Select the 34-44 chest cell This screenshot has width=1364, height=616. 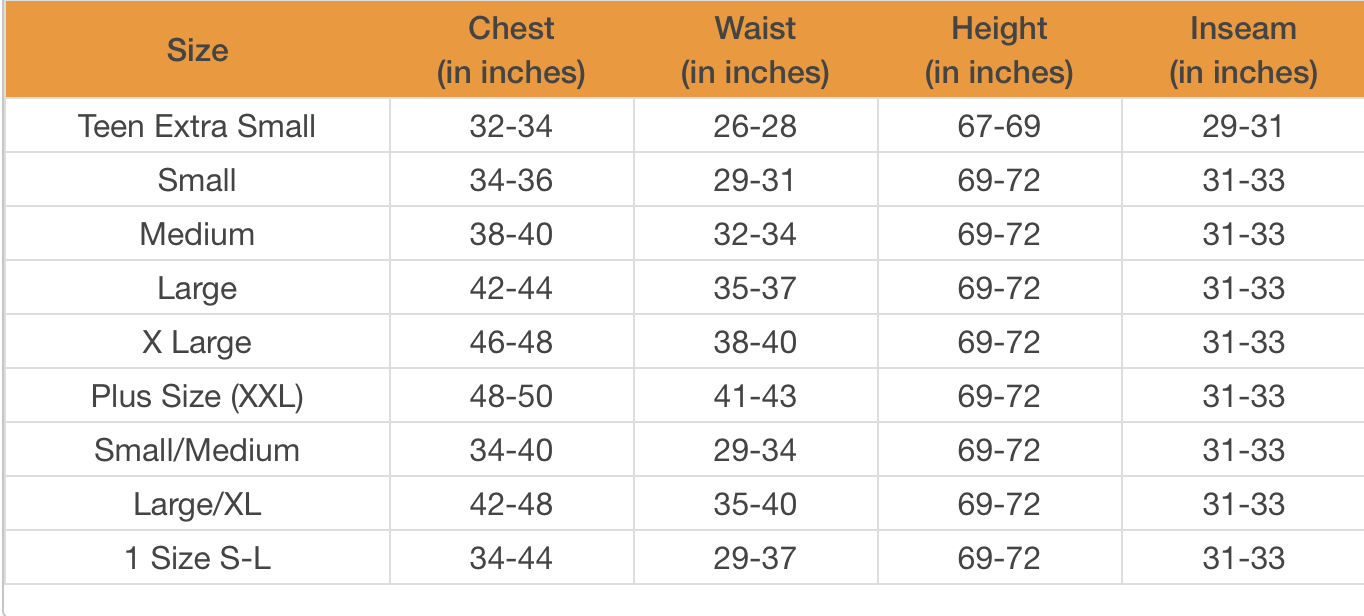point(511,558)
